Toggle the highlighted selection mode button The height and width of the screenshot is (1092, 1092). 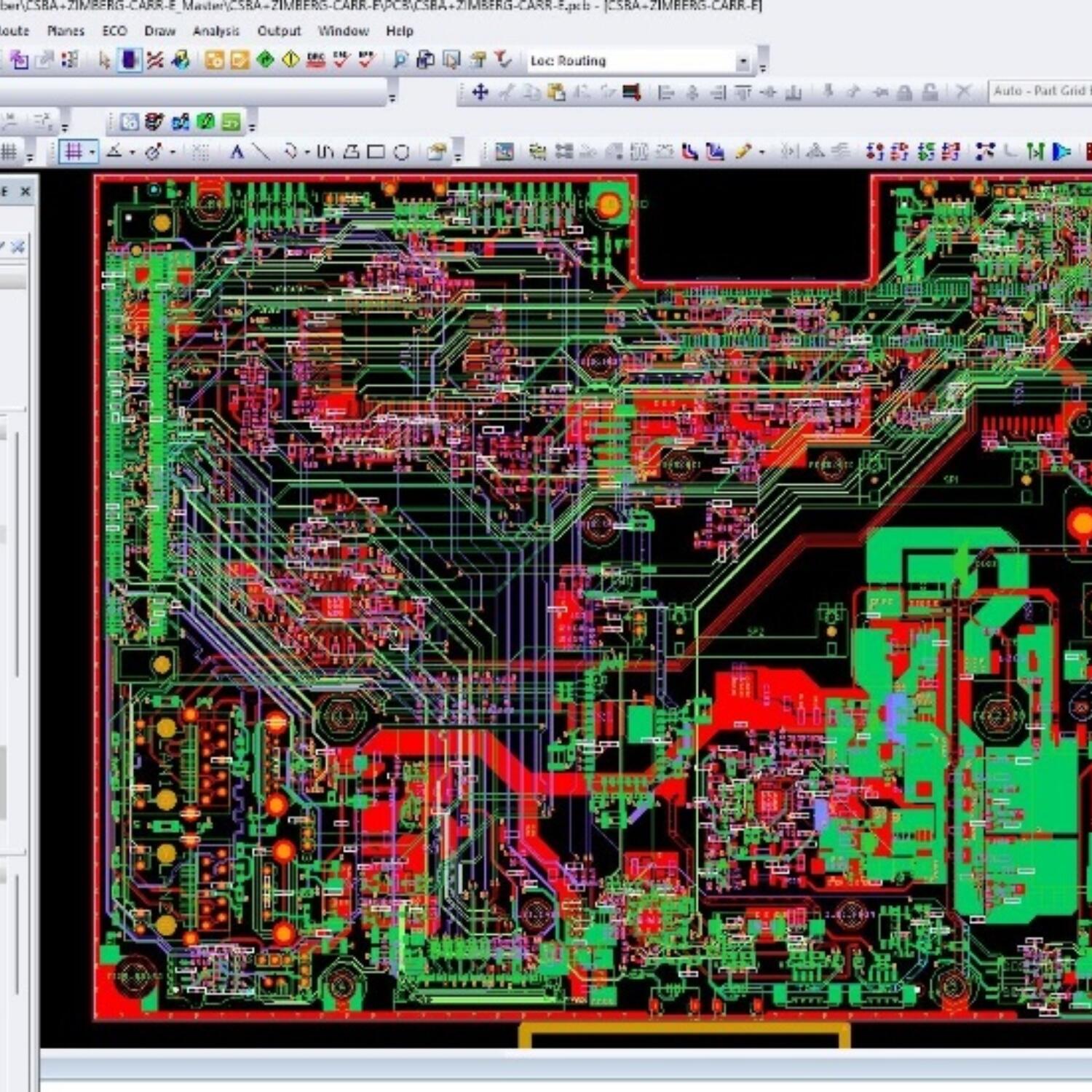click(129, 61)
